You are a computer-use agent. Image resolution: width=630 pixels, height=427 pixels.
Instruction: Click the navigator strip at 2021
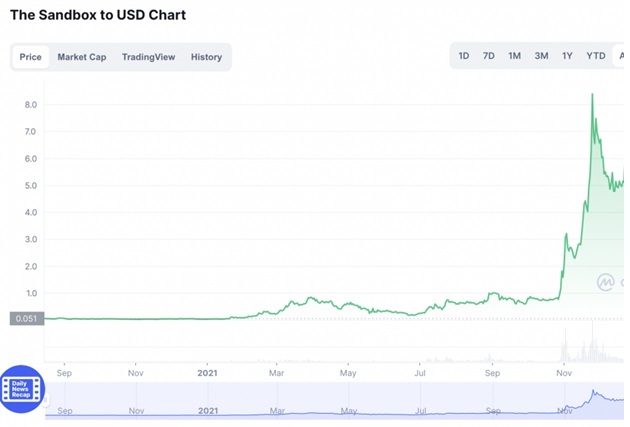coord(208,411)
